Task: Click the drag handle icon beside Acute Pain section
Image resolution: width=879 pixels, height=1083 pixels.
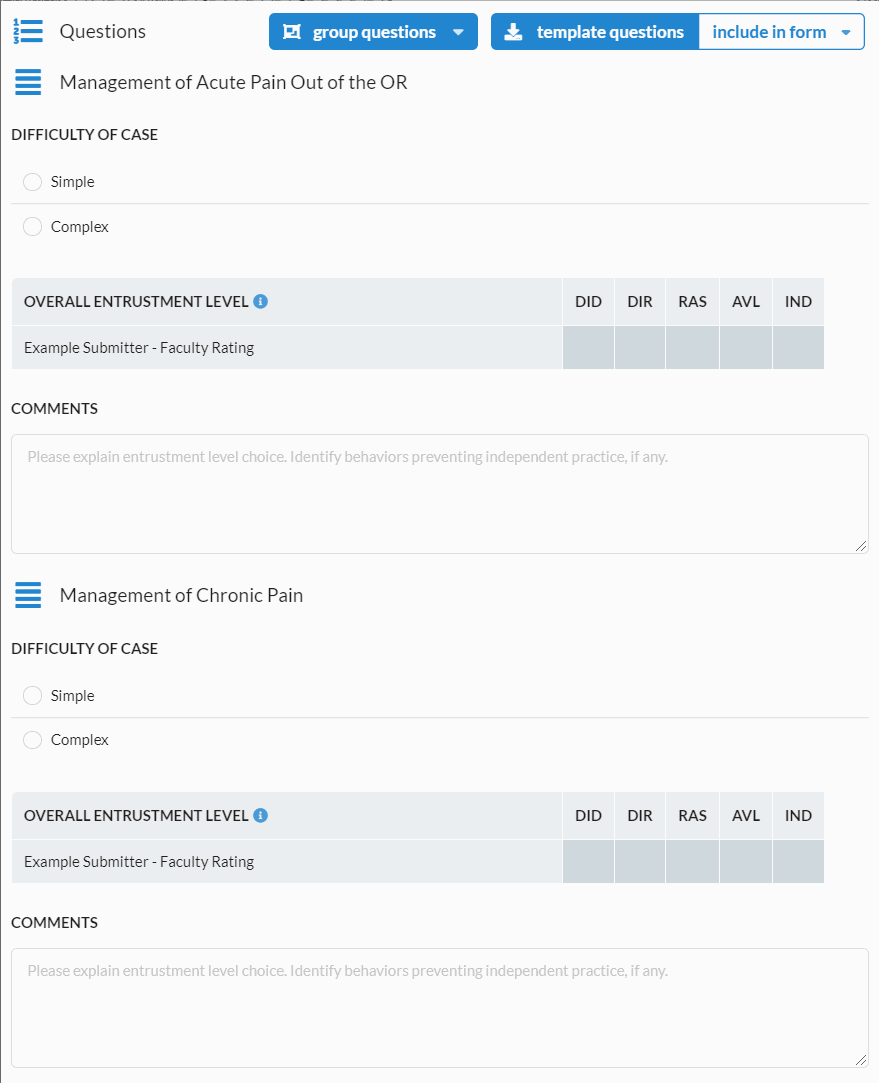Action: point(28,82)
